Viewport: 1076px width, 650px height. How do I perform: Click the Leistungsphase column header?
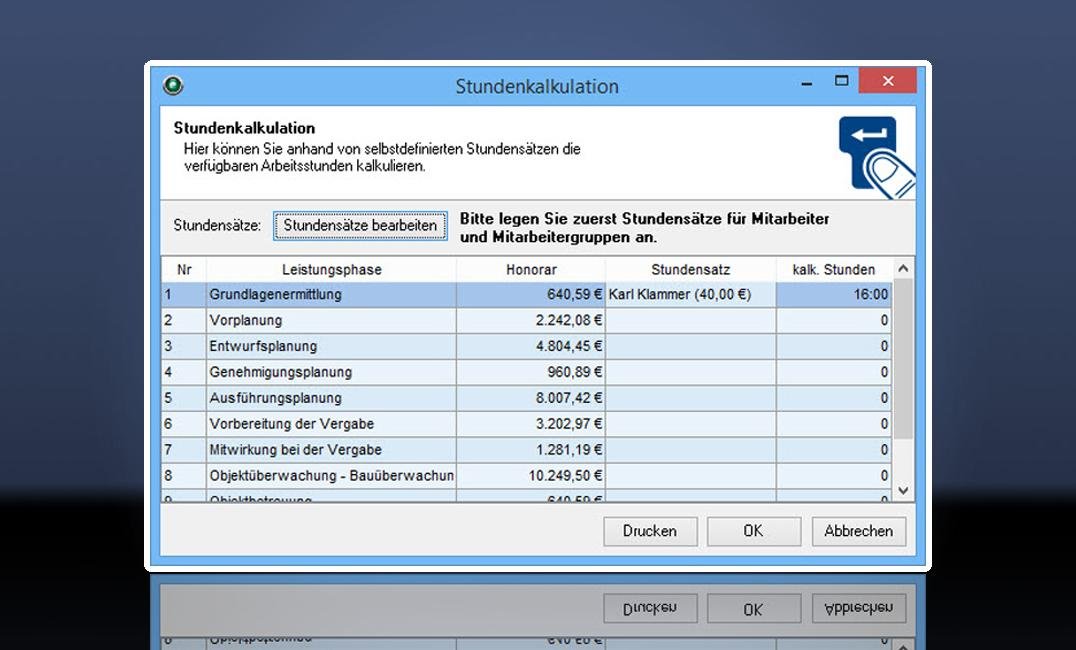pos(331,270)
